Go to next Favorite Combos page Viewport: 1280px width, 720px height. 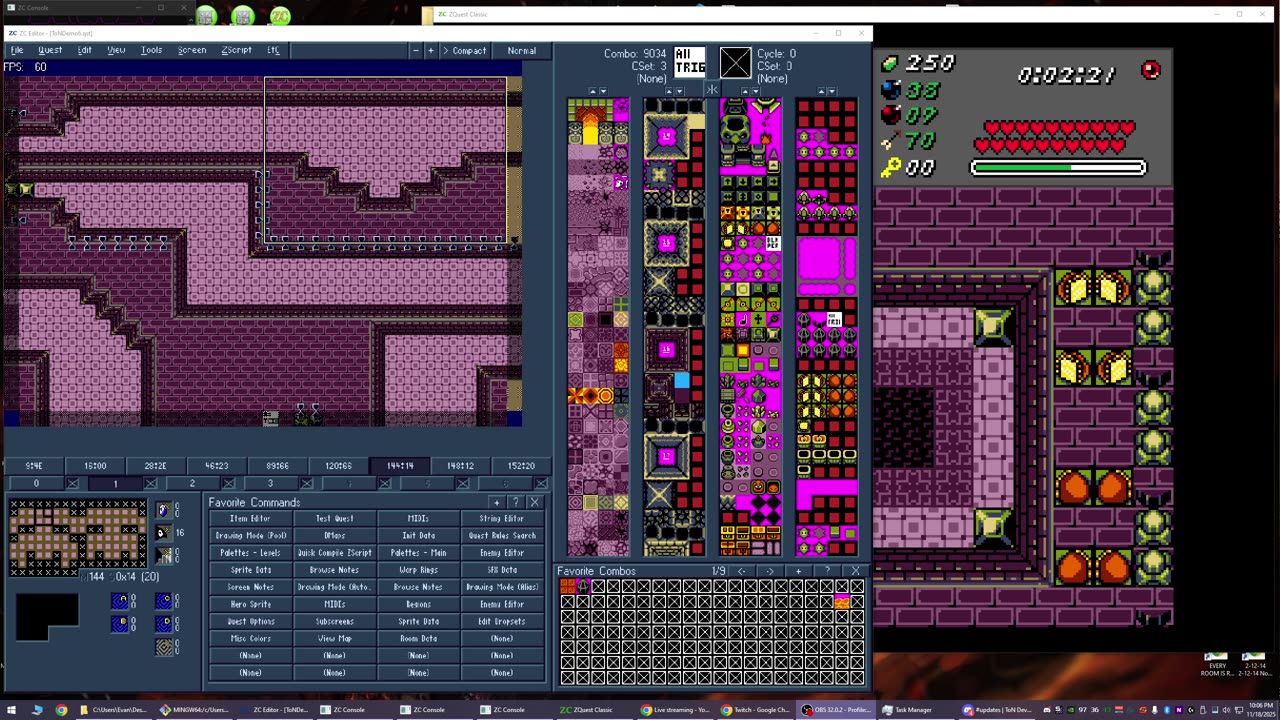770,571
